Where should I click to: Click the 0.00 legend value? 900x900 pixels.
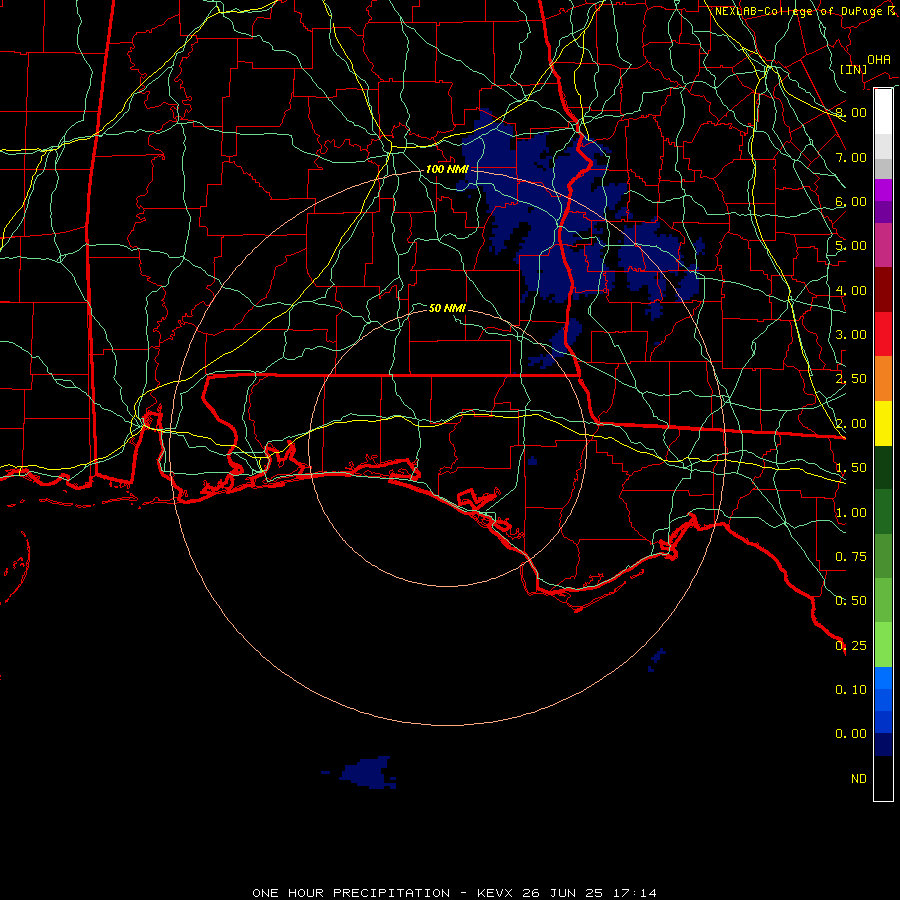[x=851, y=734]
